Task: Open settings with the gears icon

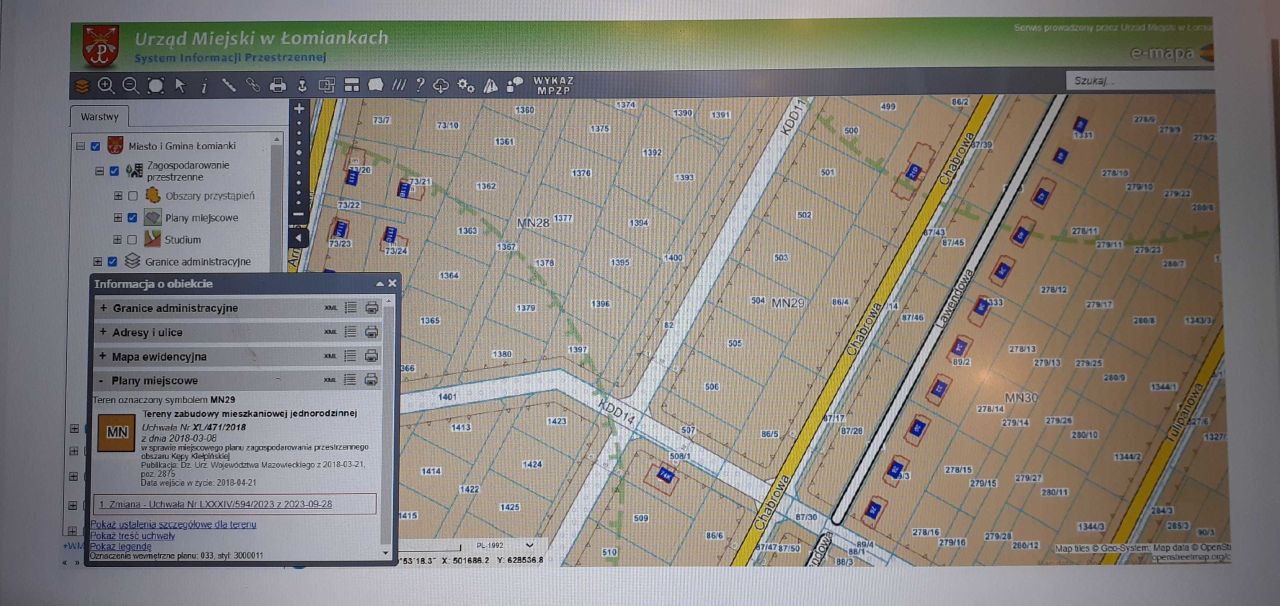Action: [x=466, y=86]
